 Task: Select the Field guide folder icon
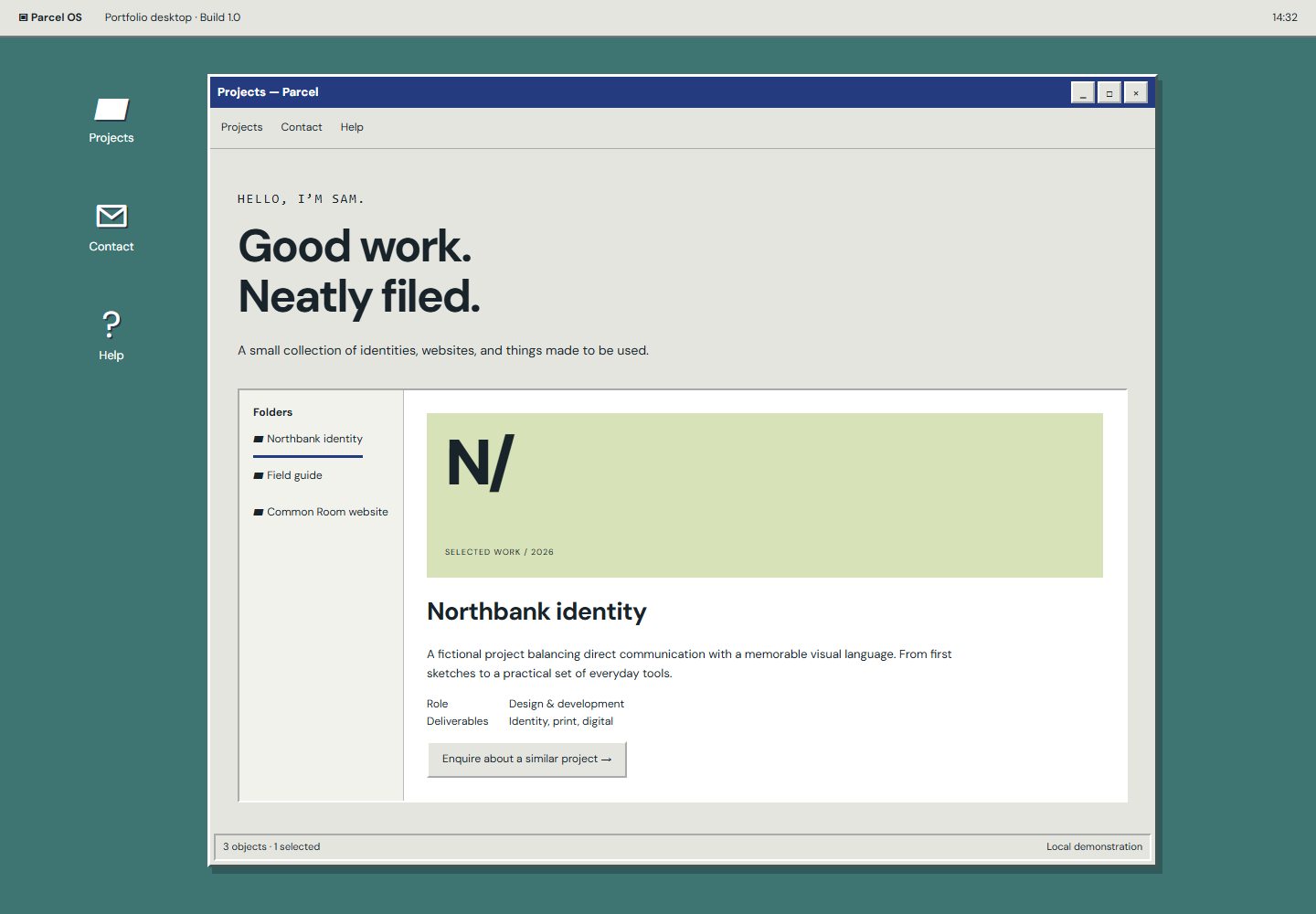tap(259, 476)
